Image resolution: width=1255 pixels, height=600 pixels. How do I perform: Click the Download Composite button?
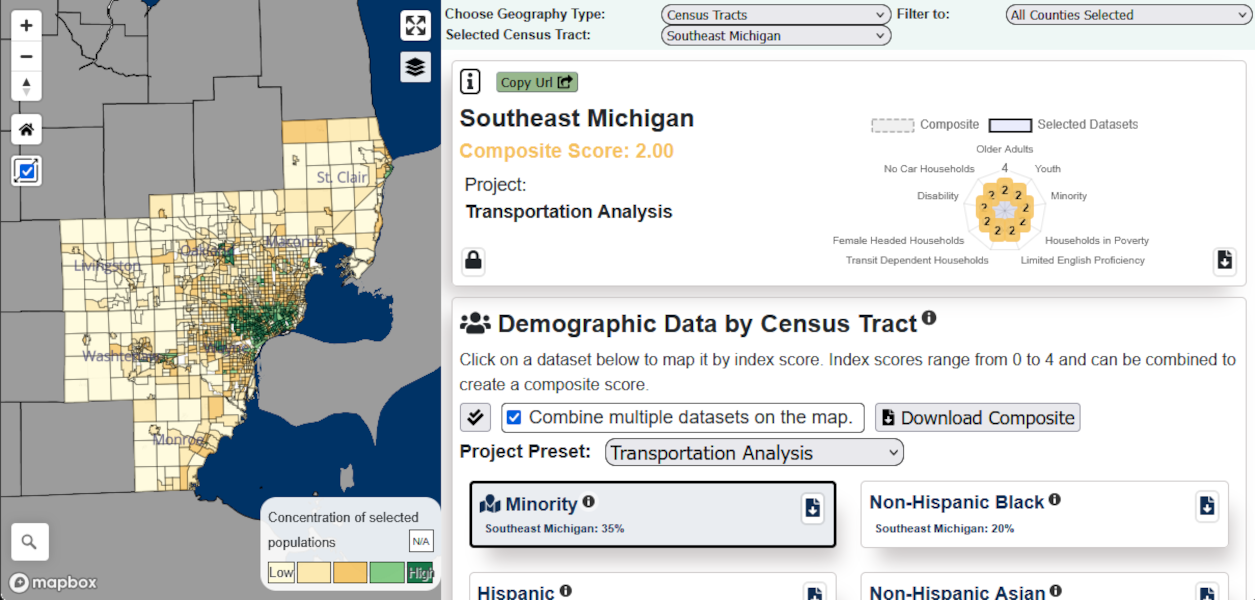click(977, 417)
